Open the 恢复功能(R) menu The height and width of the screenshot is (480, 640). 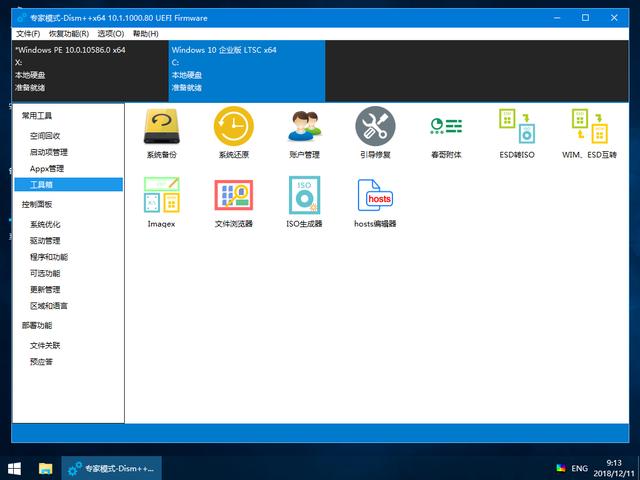69,33
